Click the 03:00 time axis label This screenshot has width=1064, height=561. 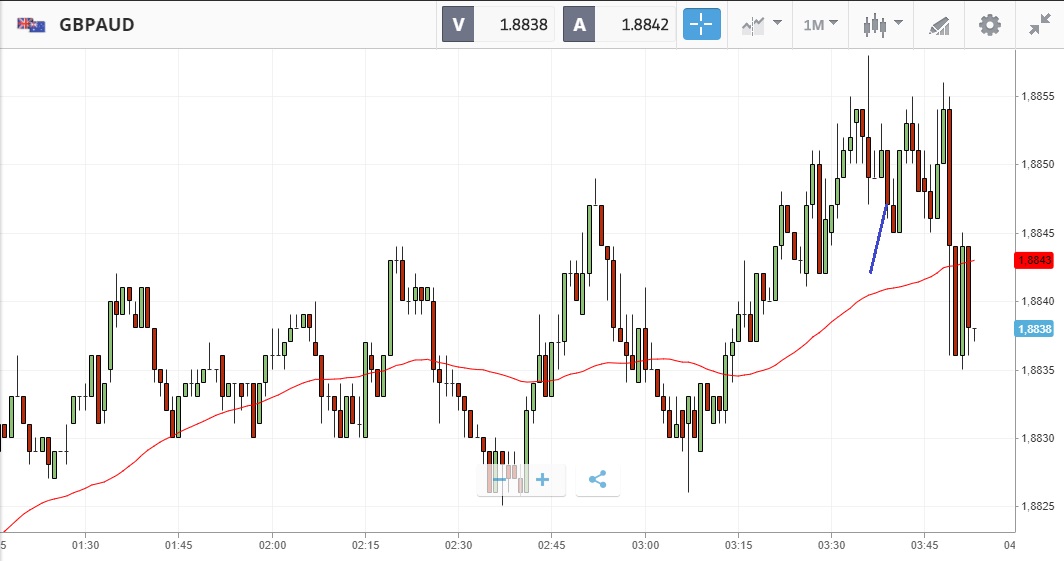point(645,545)
